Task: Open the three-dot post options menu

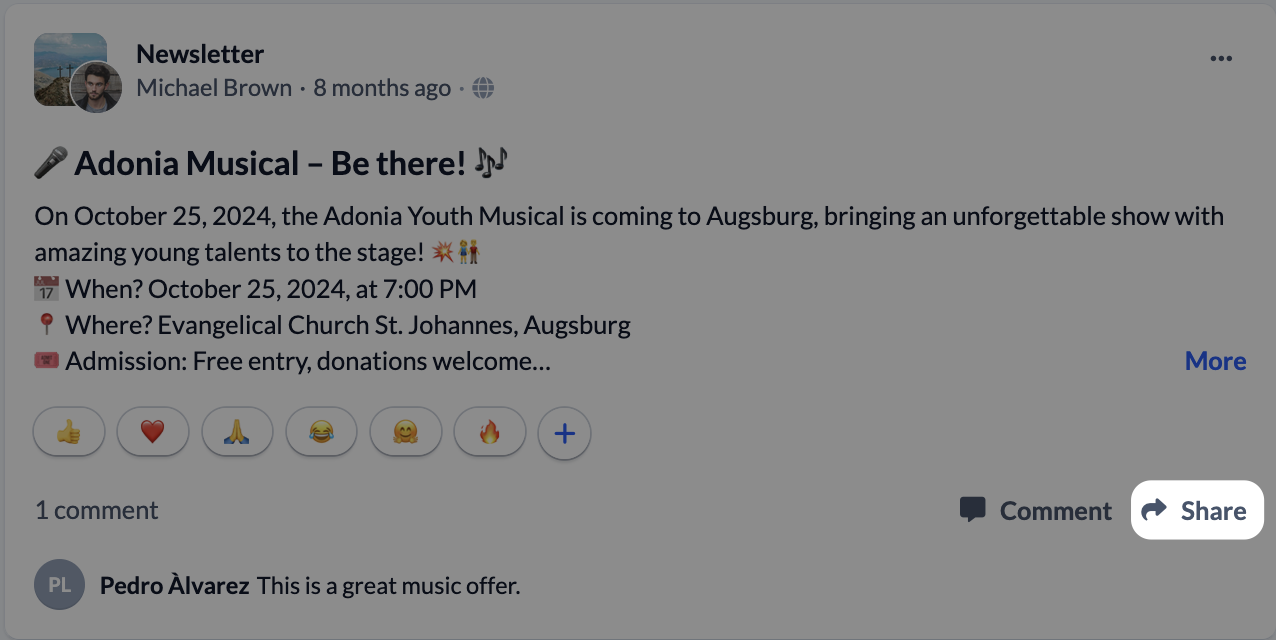Action: [1221, 59]
